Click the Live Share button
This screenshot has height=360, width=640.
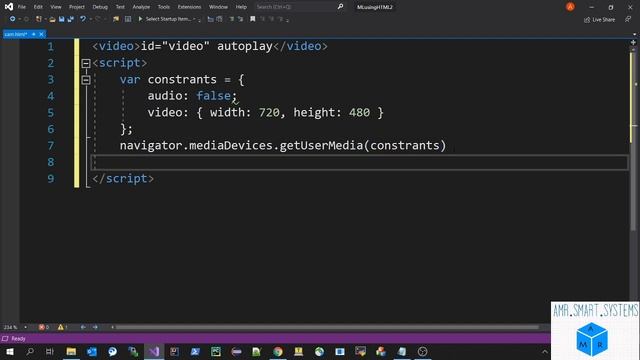600,20
